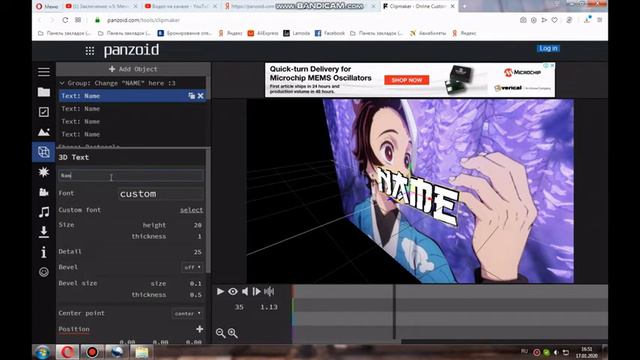Click the address bar panzoid.com URL

click(143, 20)
